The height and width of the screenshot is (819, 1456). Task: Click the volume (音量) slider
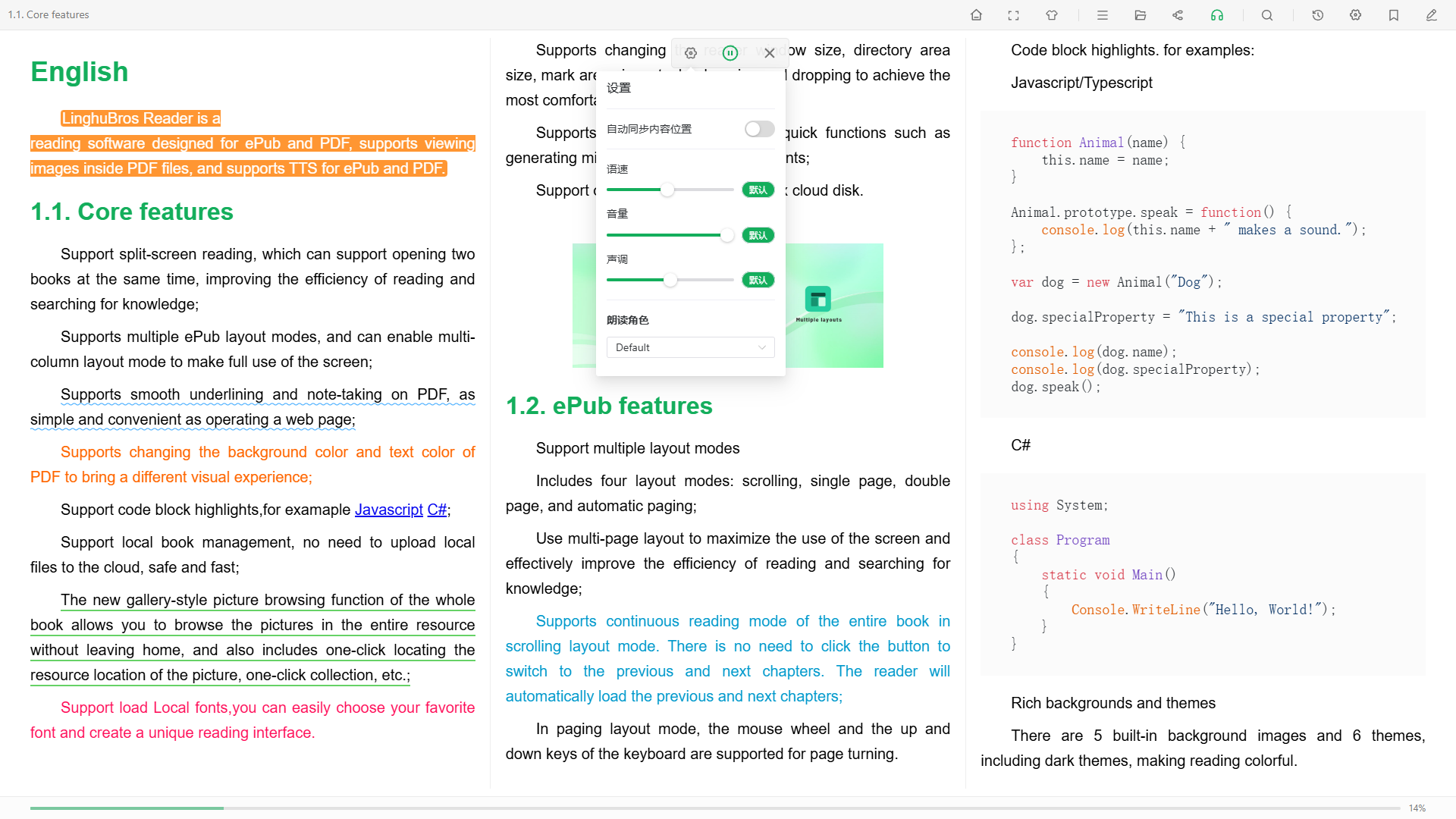click(670, 235)
